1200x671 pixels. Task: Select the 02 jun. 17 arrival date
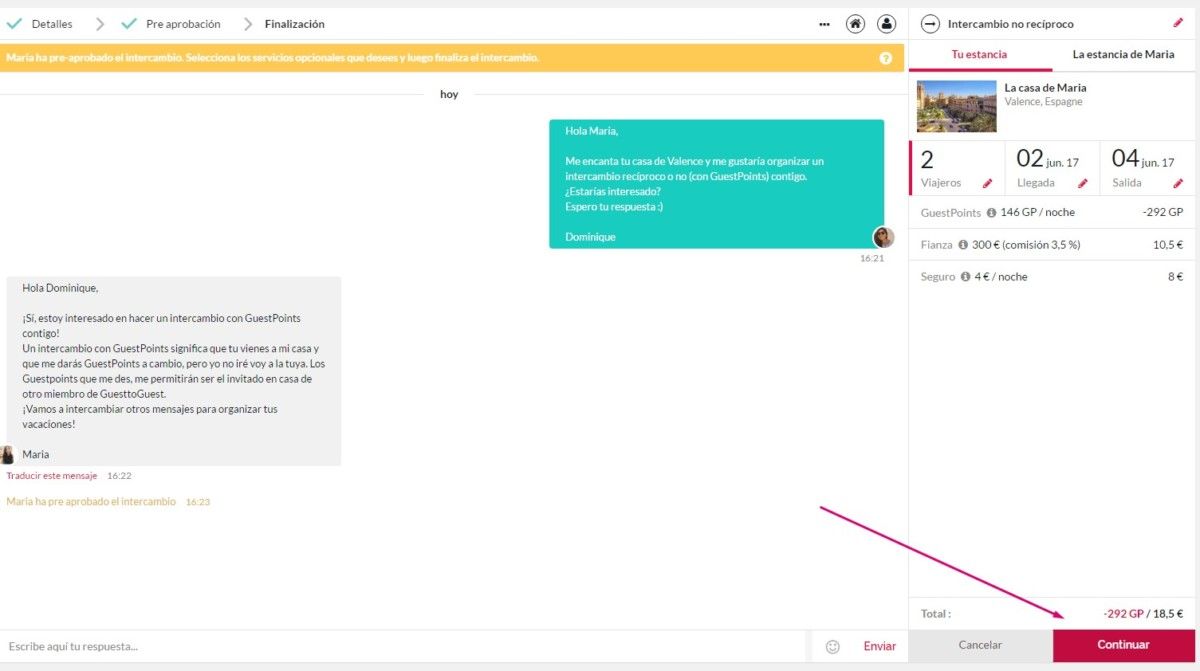point(1051,168)
